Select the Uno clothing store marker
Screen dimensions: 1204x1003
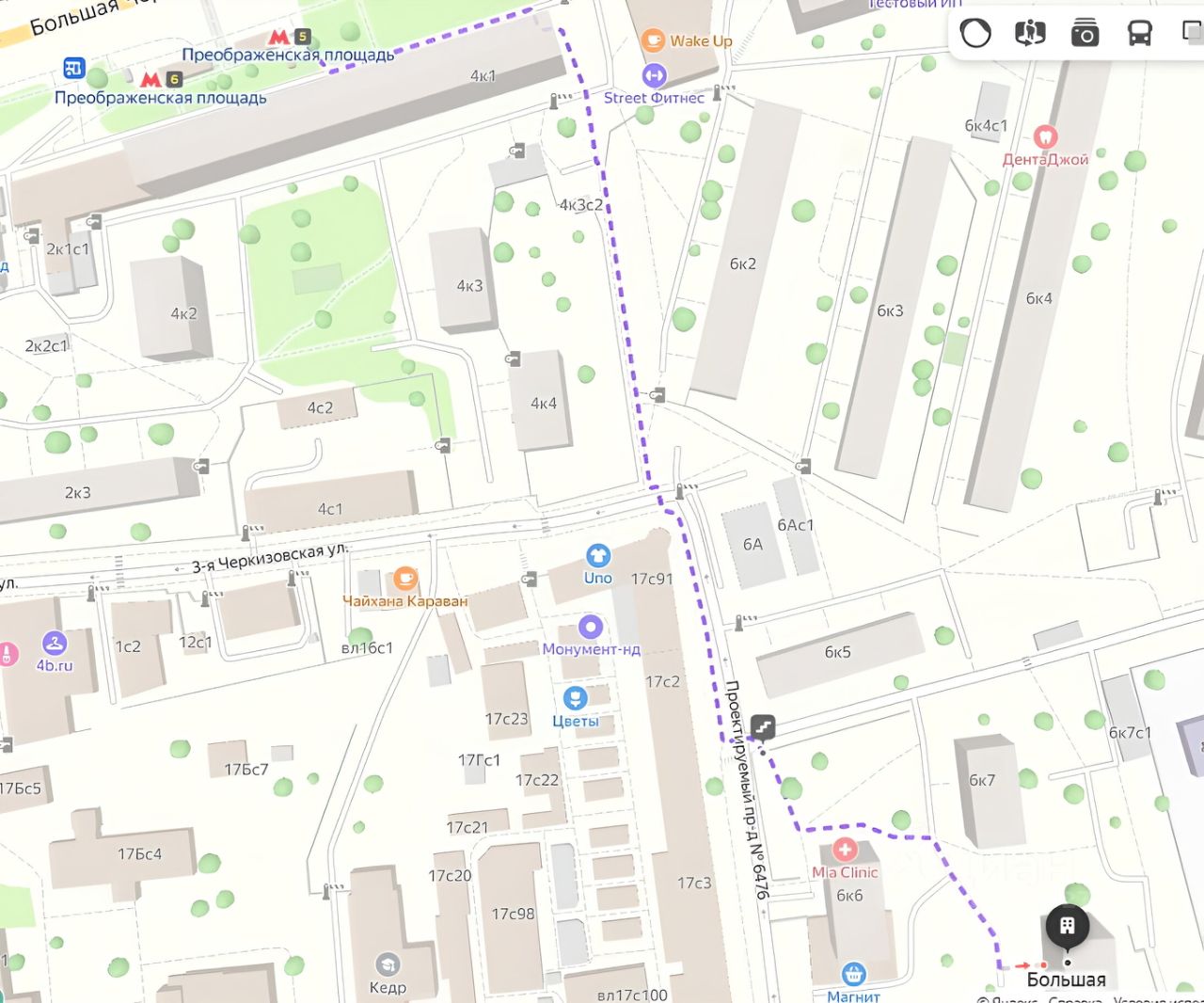[x=597, y=555]
